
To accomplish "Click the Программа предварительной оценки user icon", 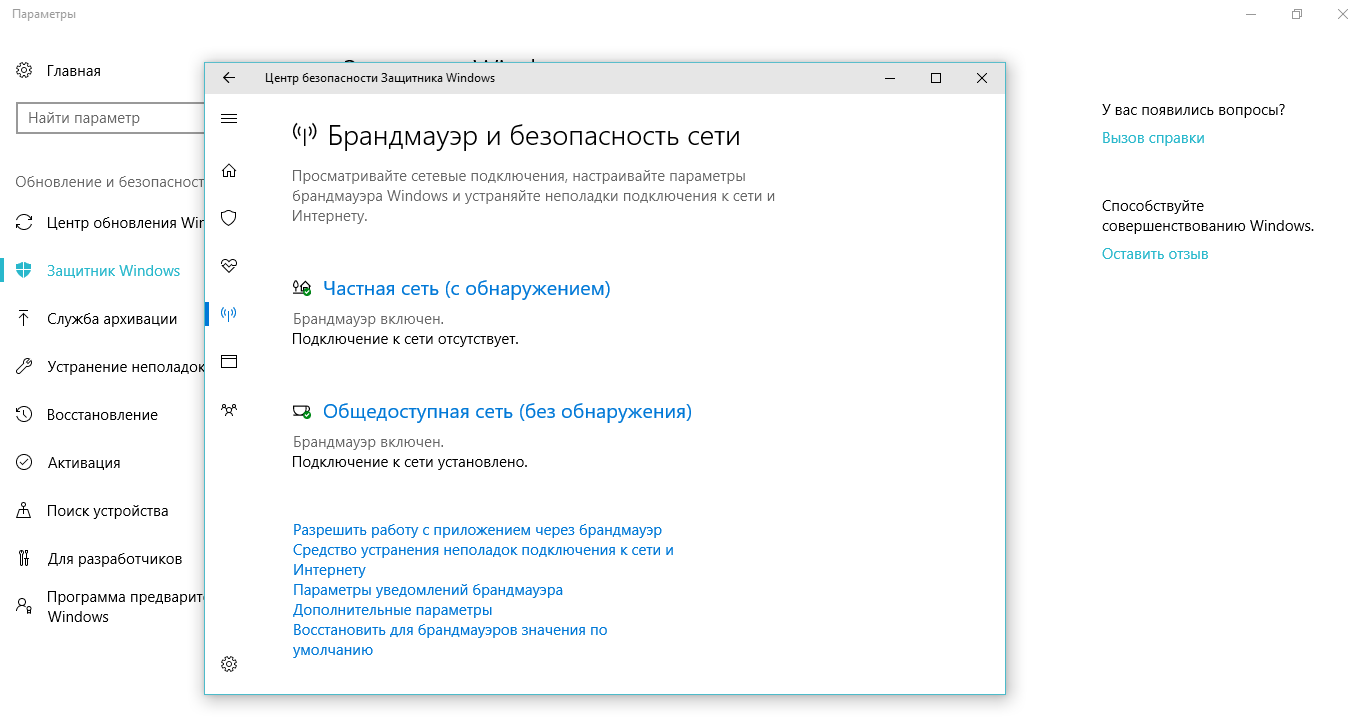I will pos(24,606).
